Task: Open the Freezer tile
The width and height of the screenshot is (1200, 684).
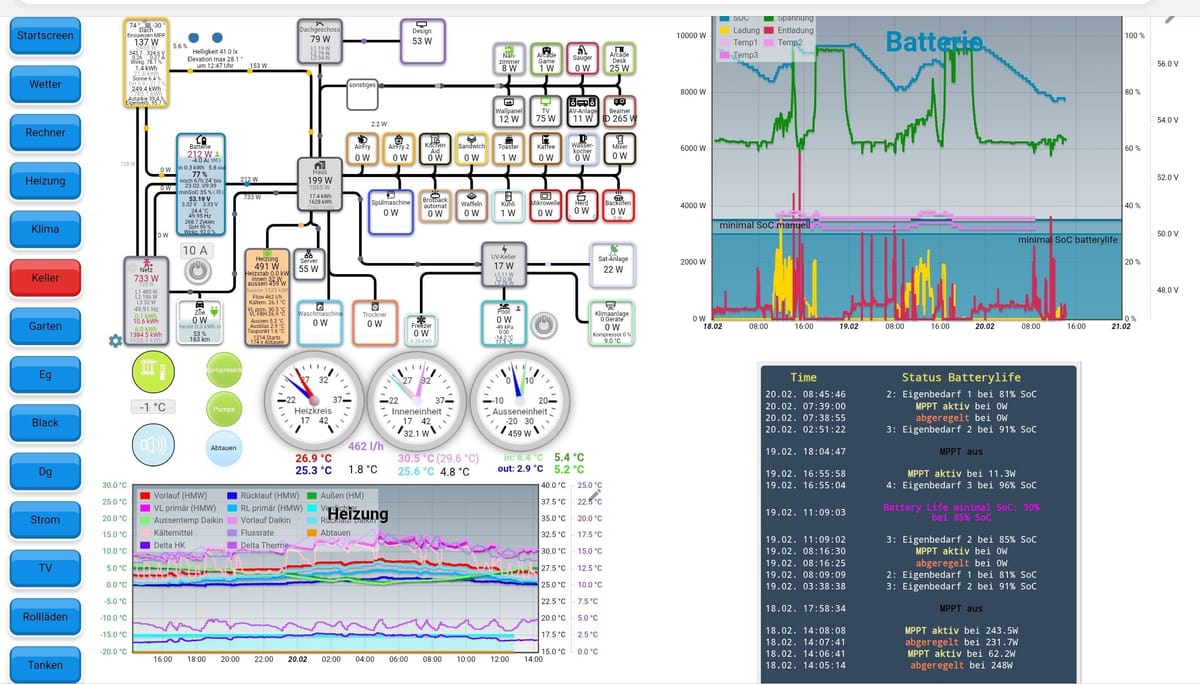Action: pyautogui.click(x=422, y=328)
